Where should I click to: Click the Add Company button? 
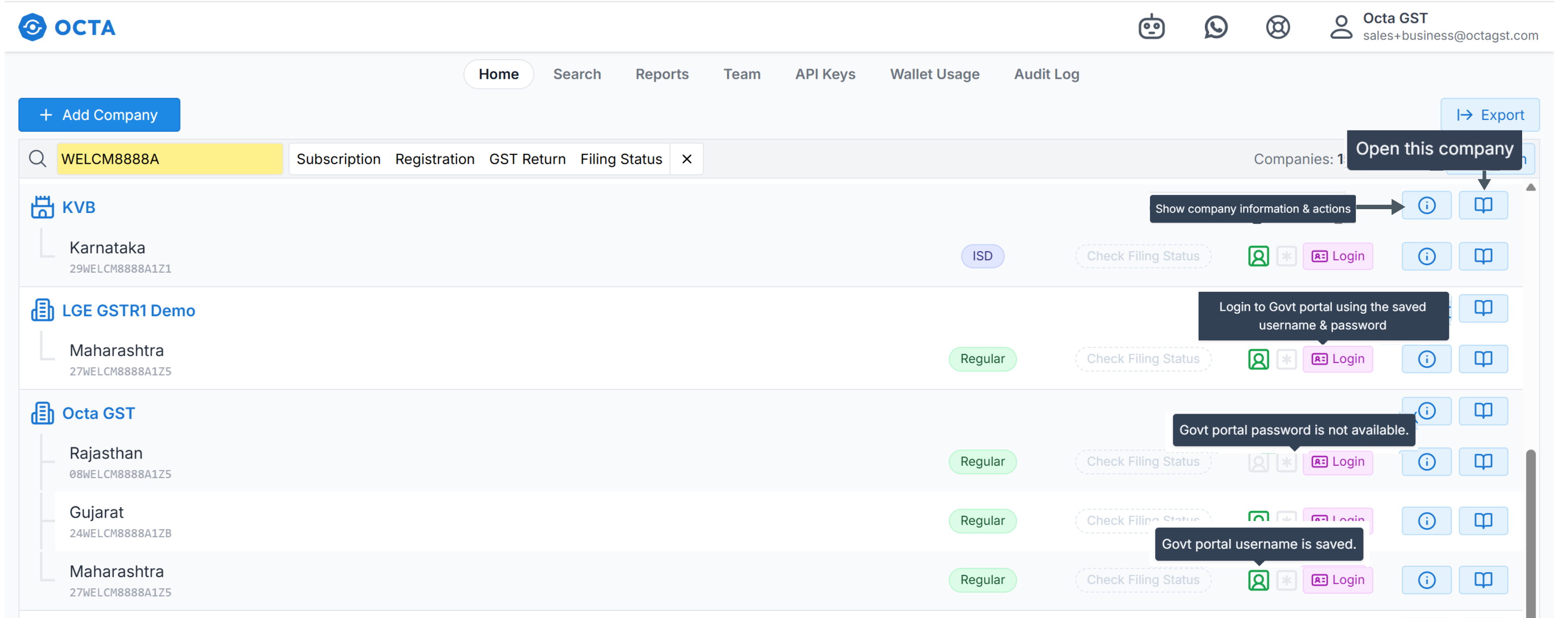(x=99, y=115)
